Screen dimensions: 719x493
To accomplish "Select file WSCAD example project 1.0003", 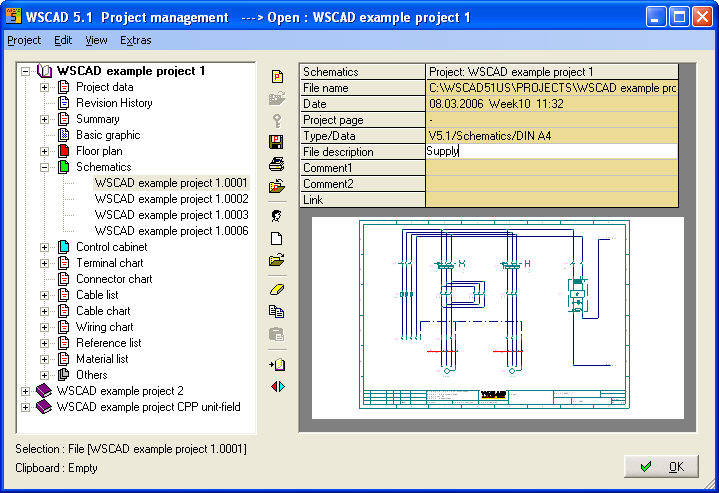I will [x=171, y=215].
